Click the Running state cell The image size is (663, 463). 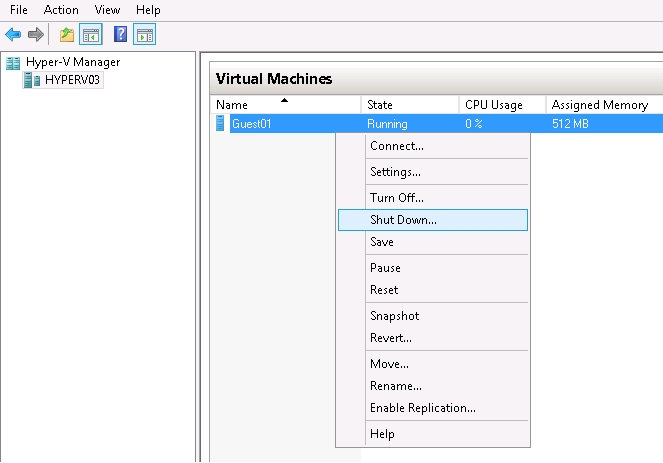click(x=387, y=124)
